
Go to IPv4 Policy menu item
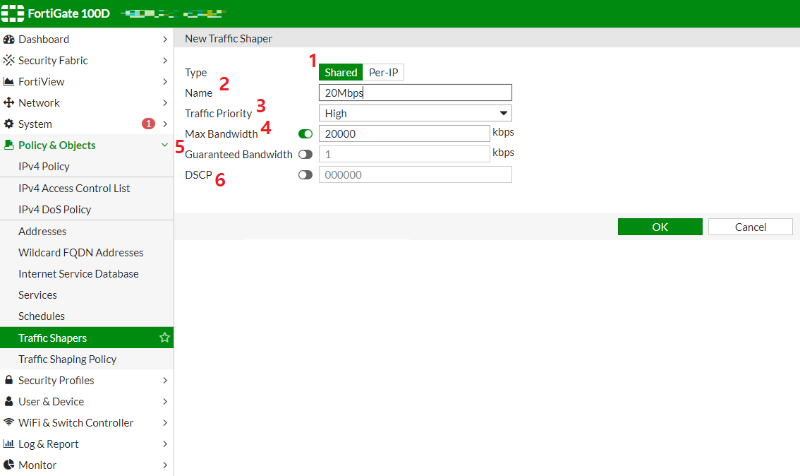44,166
